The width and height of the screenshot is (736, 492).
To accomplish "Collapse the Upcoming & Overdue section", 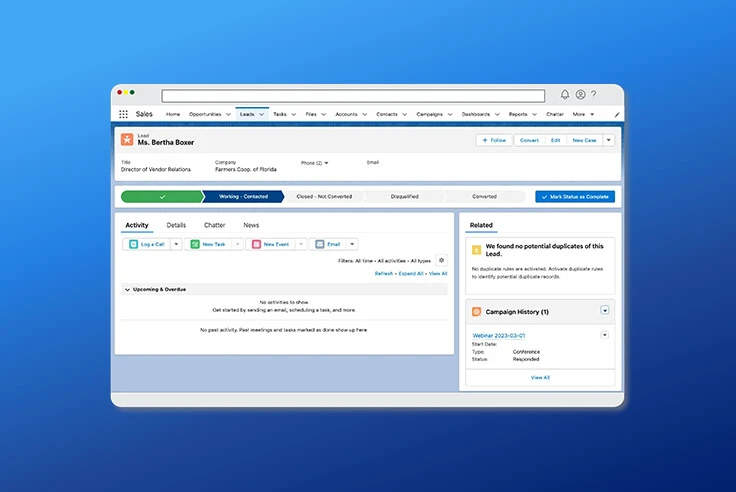I will (127, 290).
